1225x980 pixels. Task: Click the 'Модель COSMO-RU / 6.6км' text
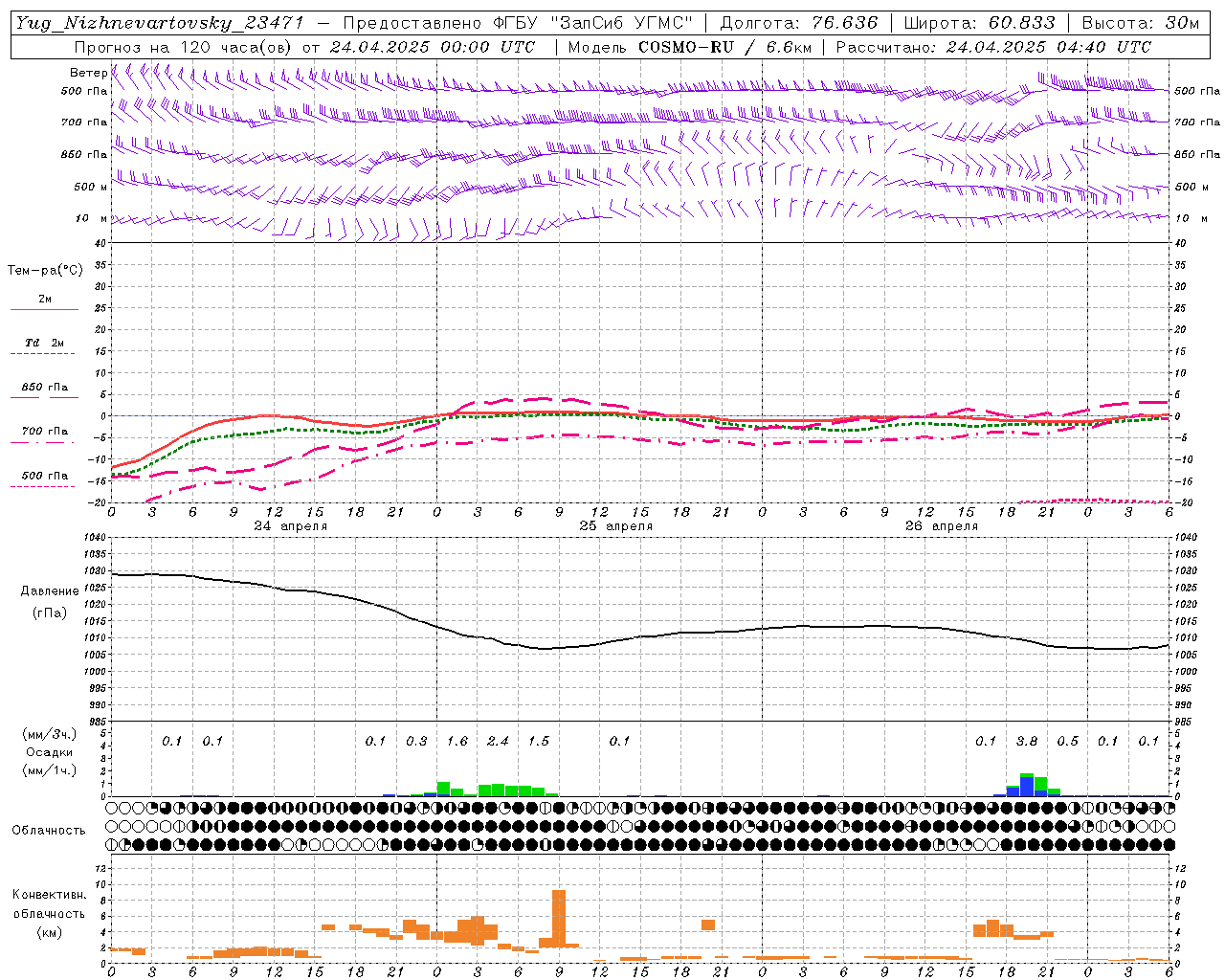click(x=690, y=47)
